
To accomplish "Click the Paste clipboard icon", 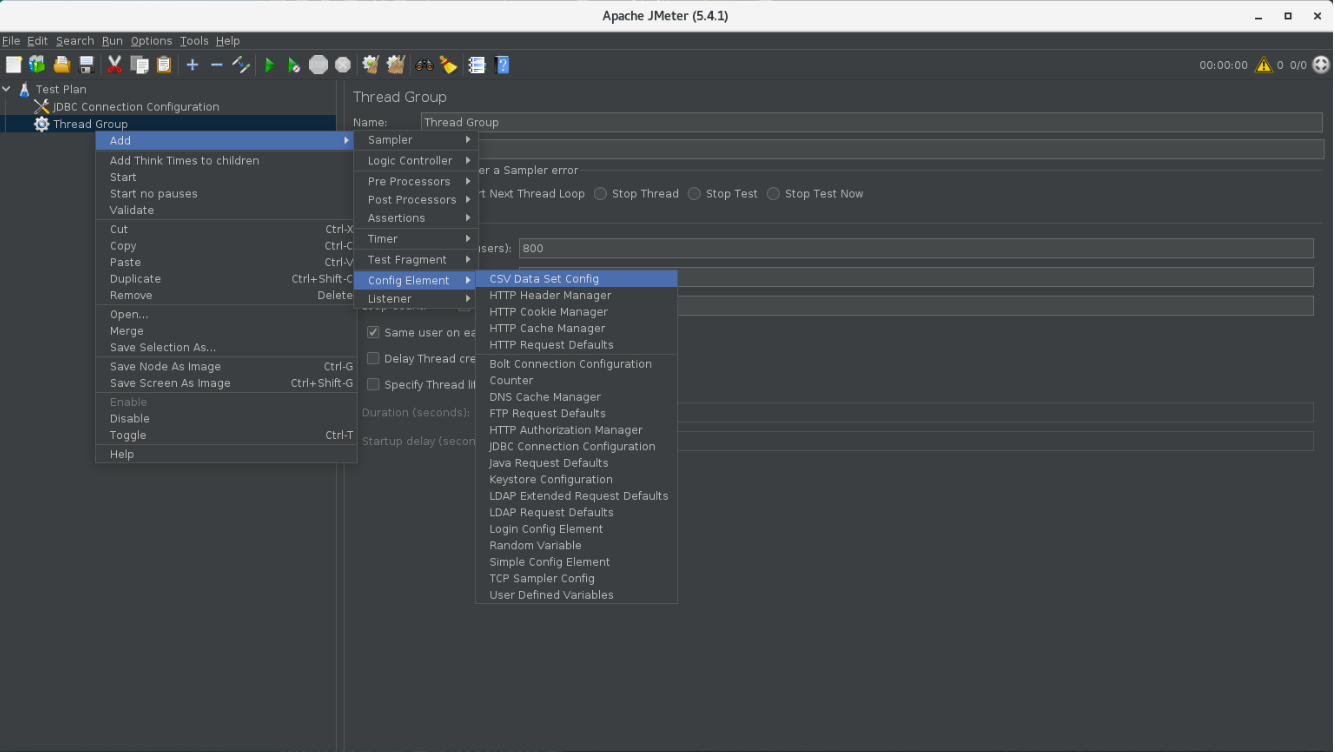I will [x=163, y=65].
